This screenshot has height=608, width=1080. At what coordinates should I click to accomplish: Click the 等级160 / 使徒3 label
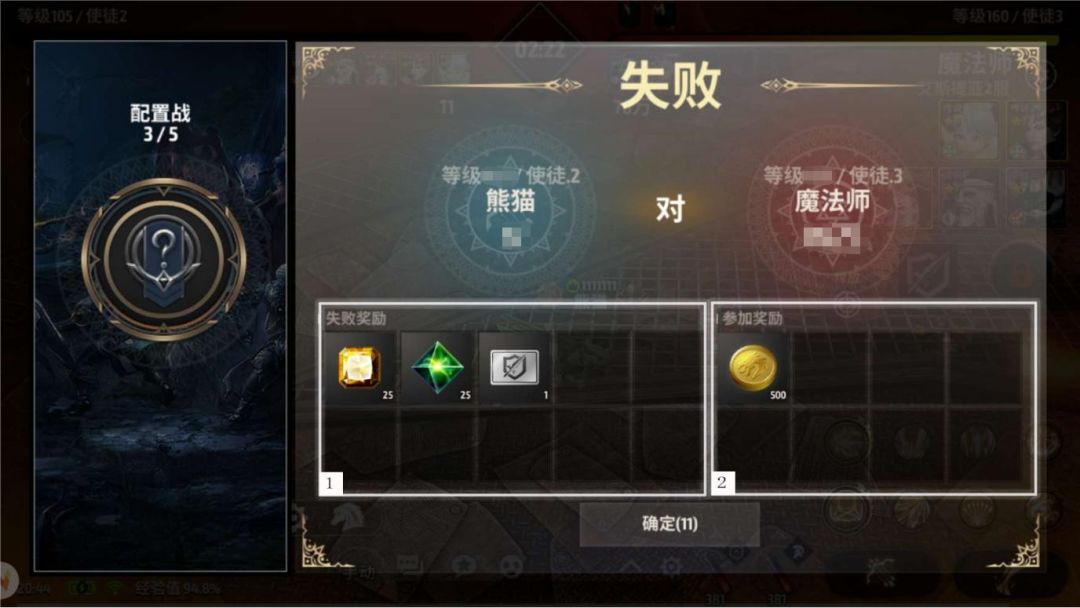pos(1008,16)
